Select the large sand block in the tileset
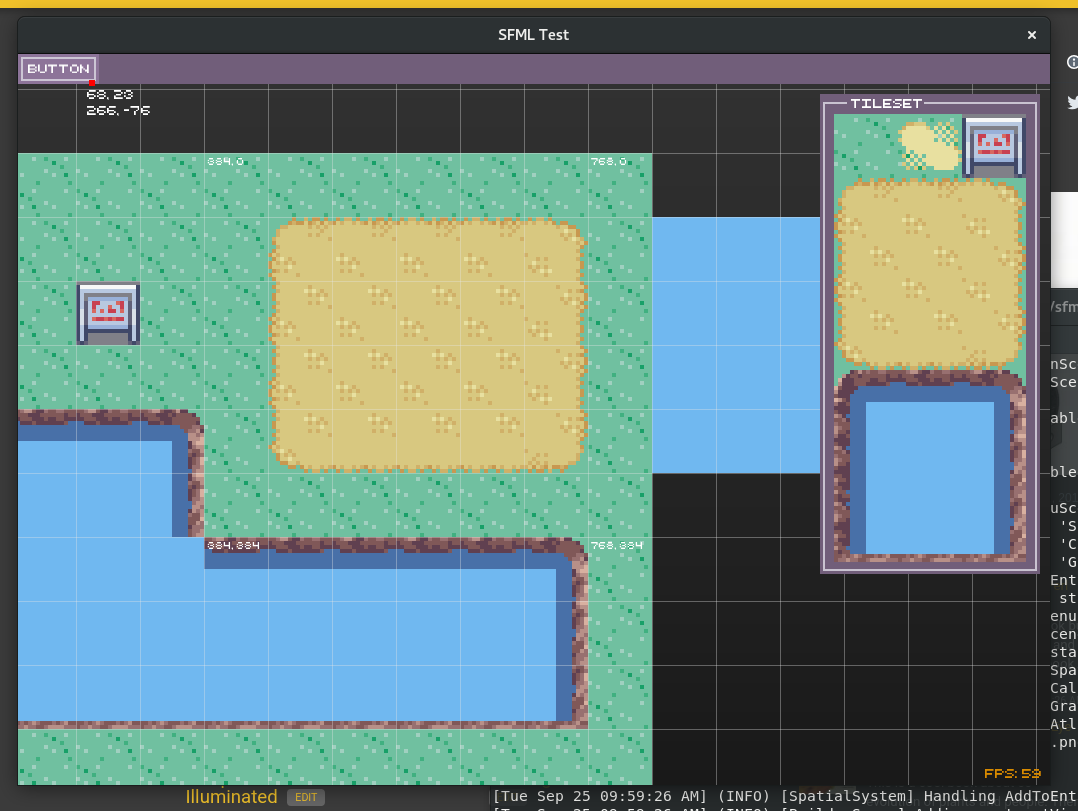This screenshot has height=811, width=1078. [929, 272]
